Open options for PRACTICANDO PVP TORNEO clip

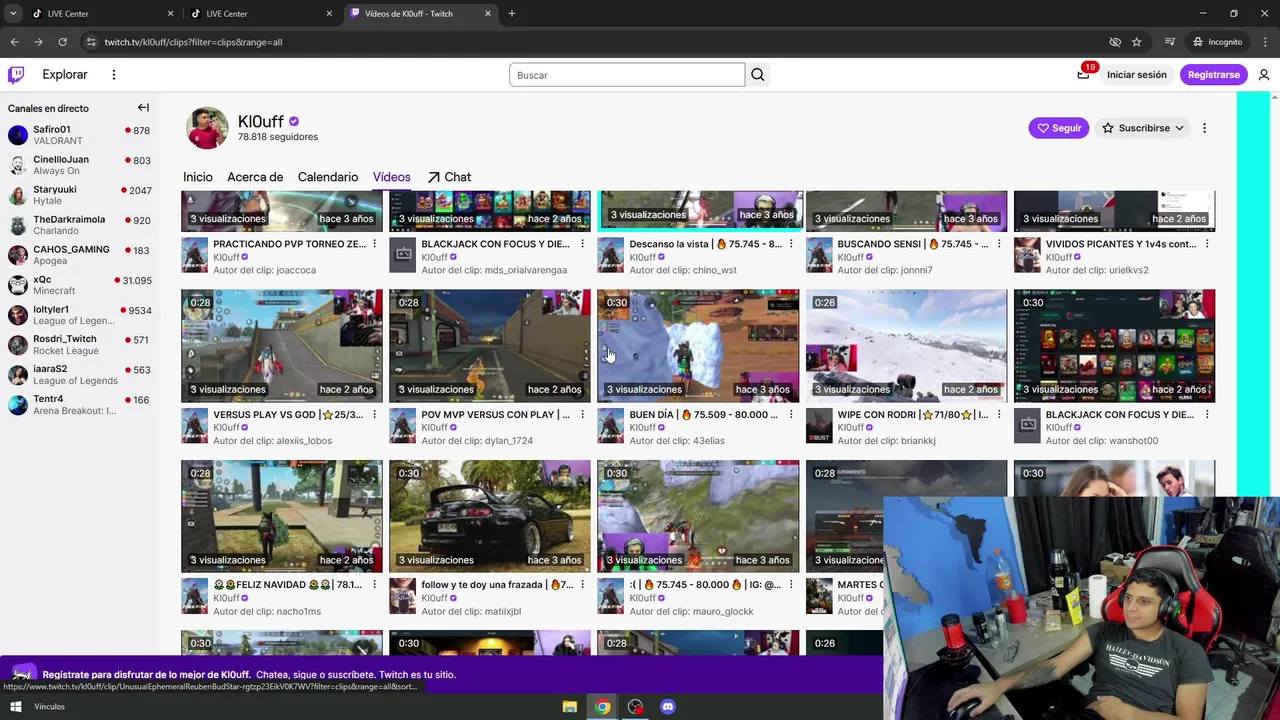(x=375, y=244)
